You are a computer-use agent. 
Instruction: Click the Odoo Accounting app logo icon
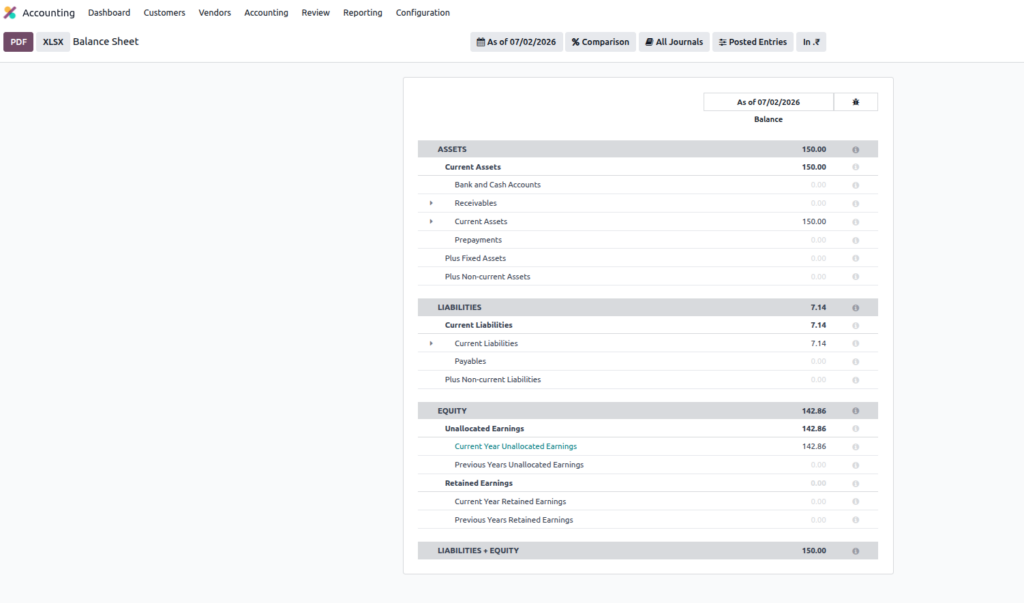[x=10, y=12]
